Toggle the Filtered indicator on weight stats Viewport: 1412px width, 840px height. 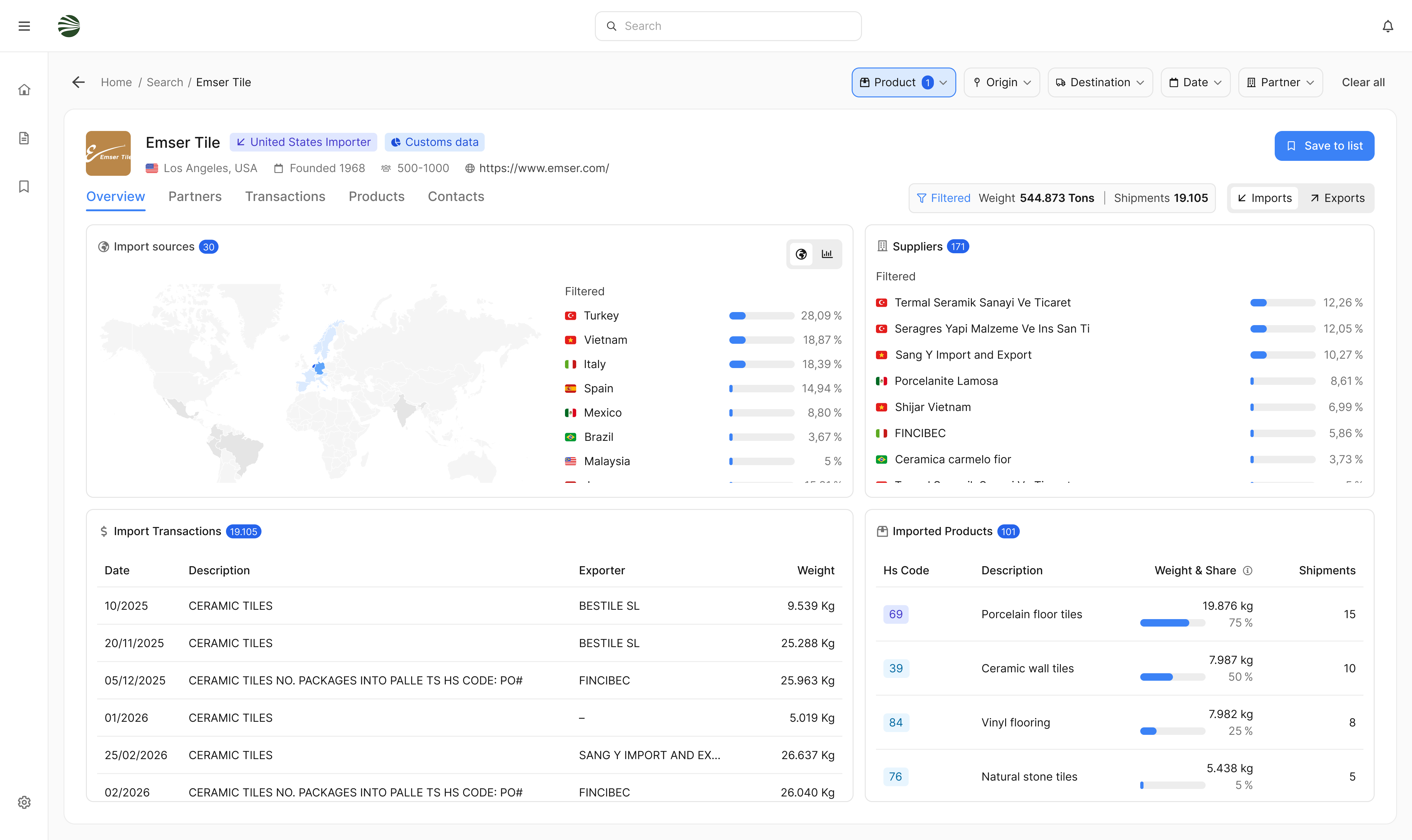943,198
